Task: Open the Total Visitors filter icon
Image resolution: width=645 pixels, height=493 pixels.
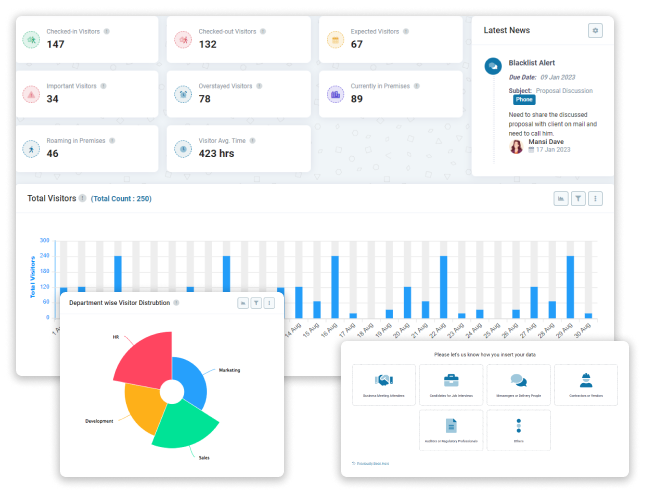Action: [578, 199]
